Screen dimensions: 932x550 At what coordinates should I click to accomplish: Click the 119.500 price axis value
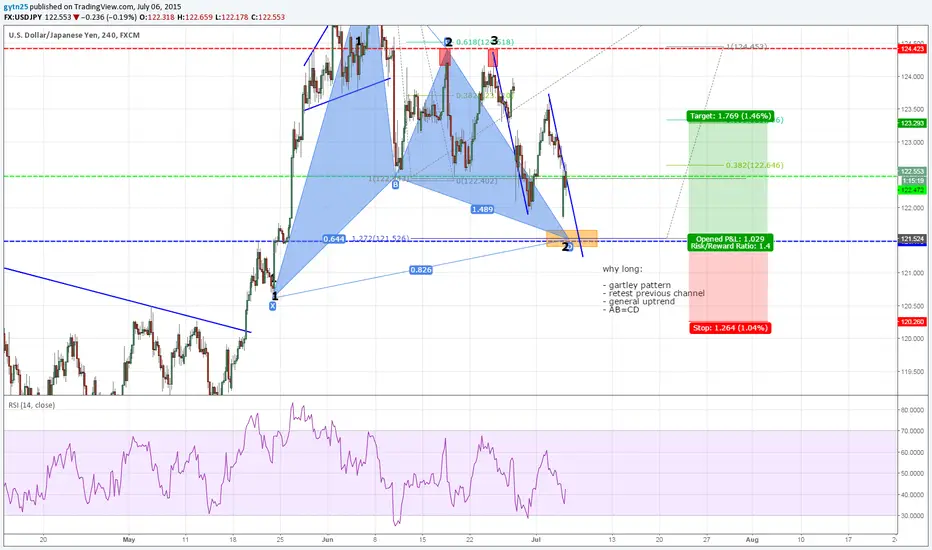tap(913, 372)
